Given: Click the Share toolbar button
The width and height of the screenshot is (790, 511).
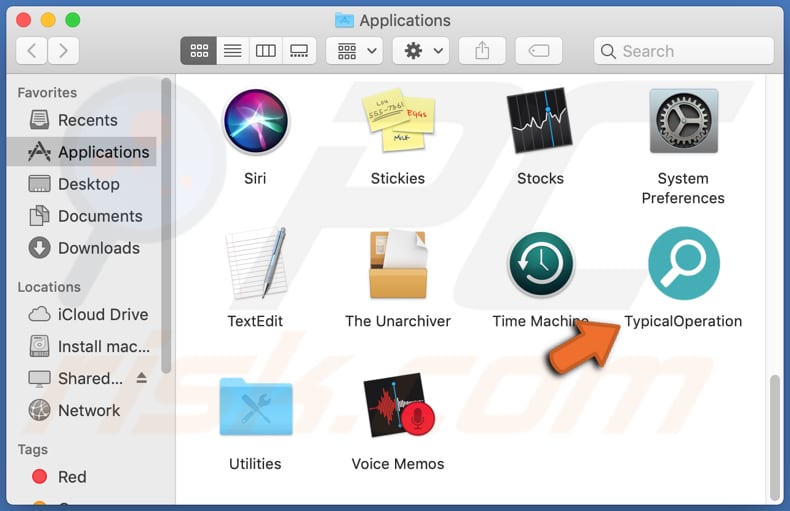Looking at the screenshot, I should [482, 50].
